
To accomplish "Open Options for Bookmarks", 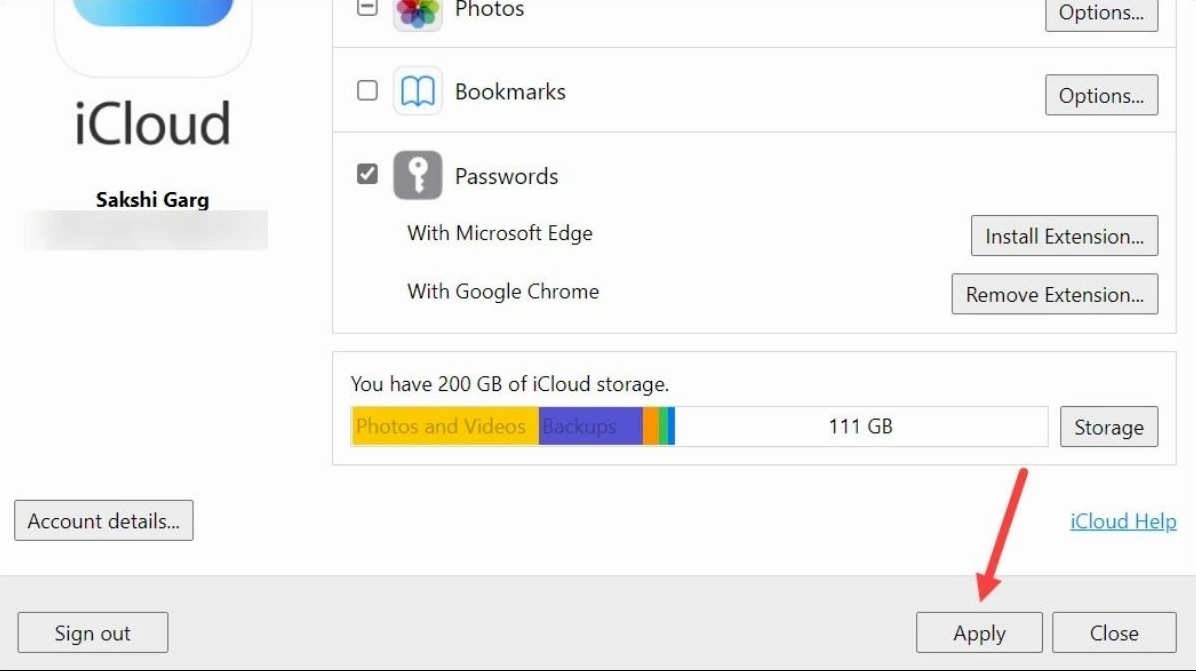I will tap(1101, 96).
